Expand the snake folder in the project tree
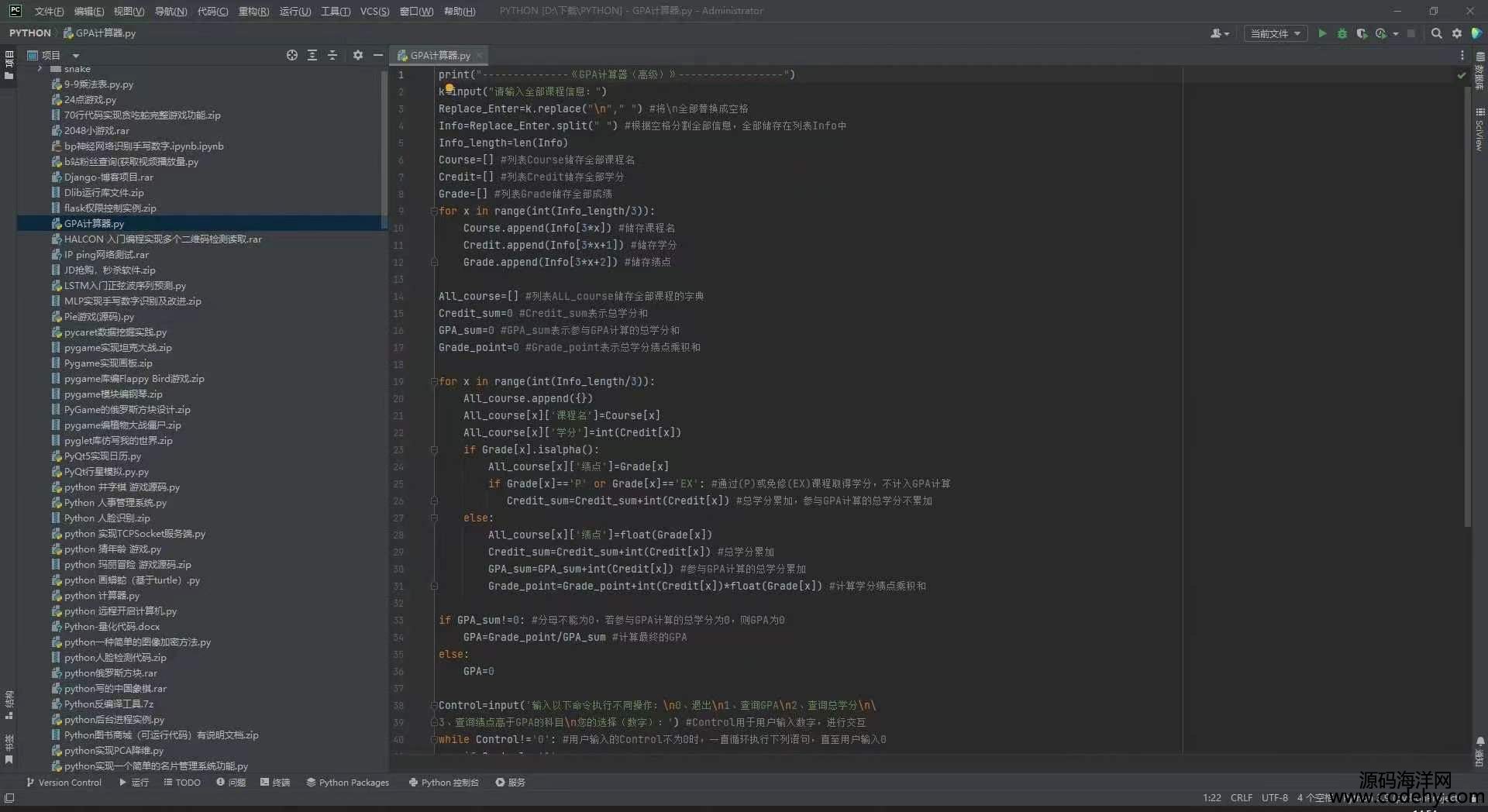The width and height of the screenshot is (1488, 812). [40, 69]
